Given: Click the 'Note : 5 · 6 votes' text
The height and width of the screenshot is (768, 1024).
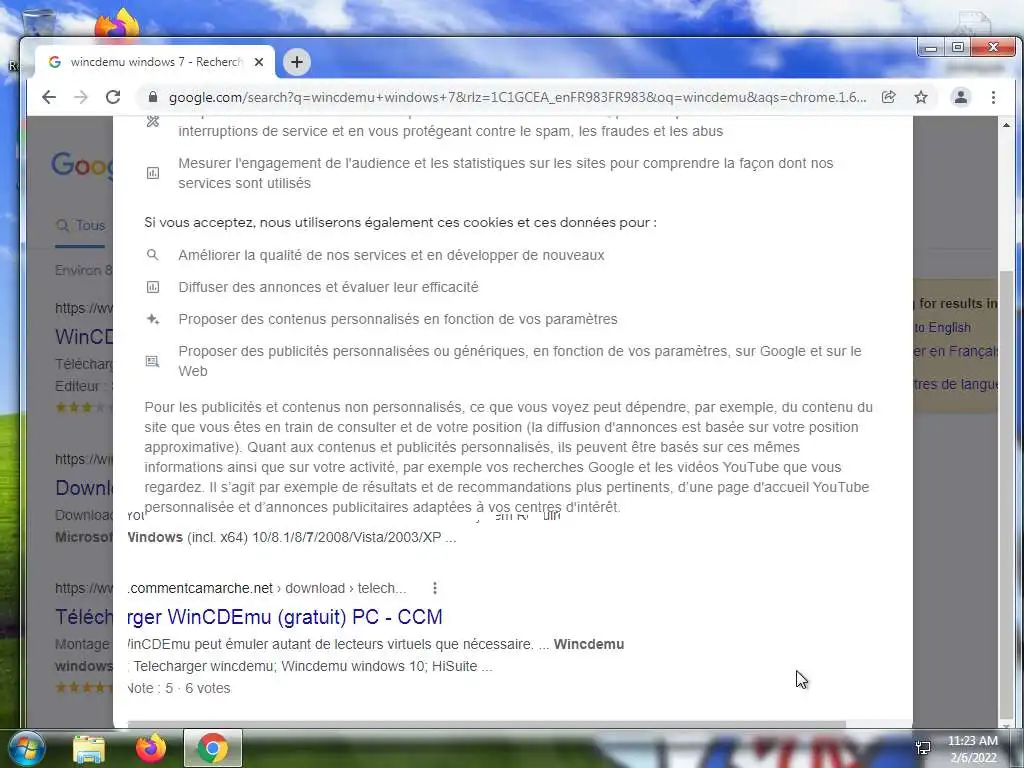Looking at the screenshot, I should click(179, 688).
